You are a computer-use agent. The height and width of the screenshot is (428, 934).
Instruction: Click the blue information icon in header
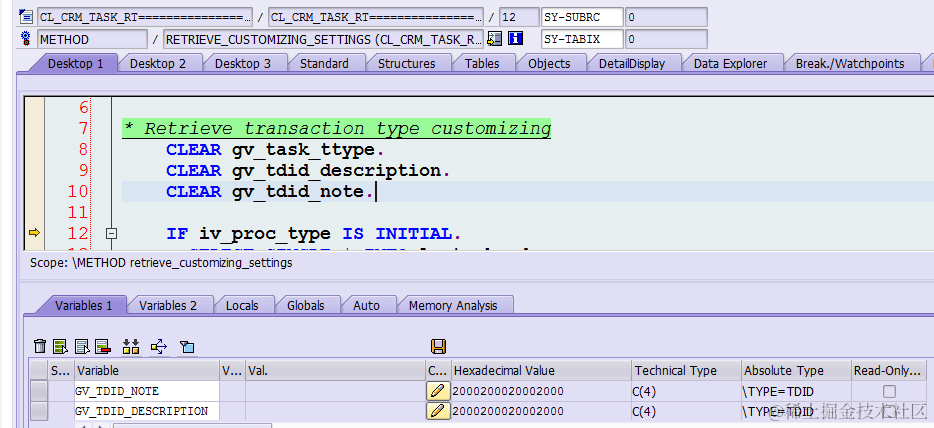coord(515,39)
